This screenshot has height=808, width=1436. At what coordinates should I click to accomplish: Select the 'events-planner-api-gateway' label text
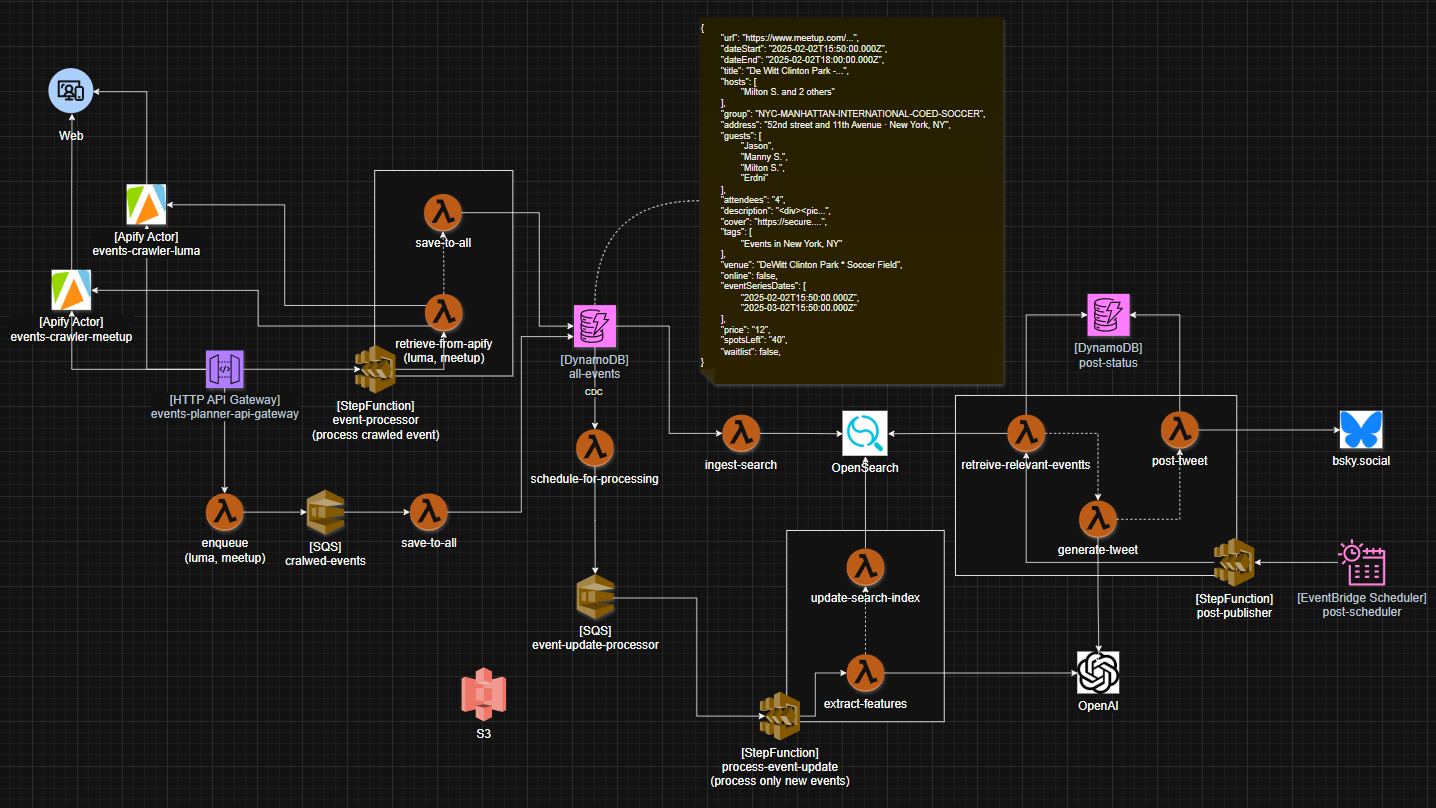coord(225,414)
